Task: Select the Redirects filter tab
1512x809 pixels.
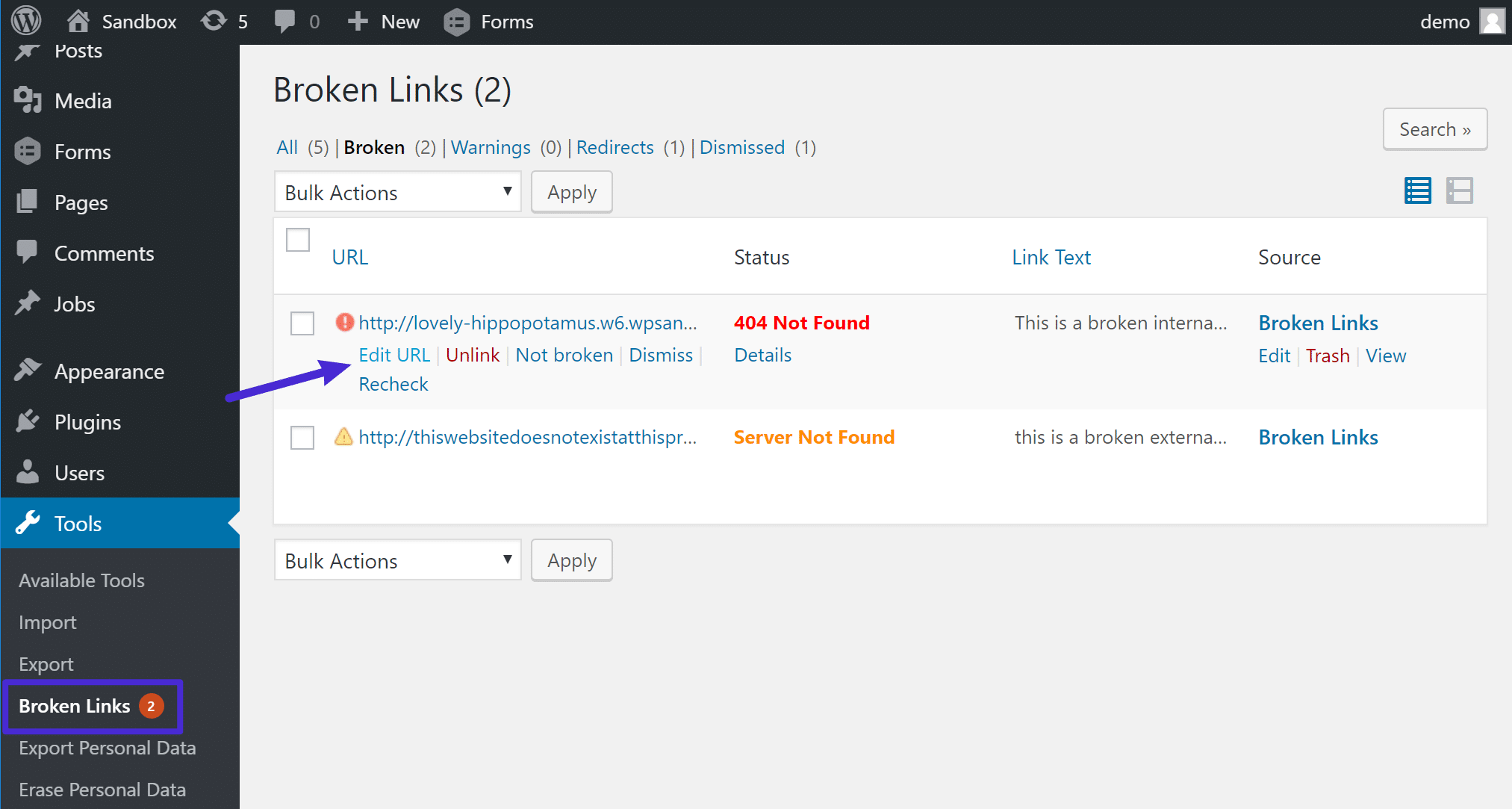Action: tap(615, 147)
